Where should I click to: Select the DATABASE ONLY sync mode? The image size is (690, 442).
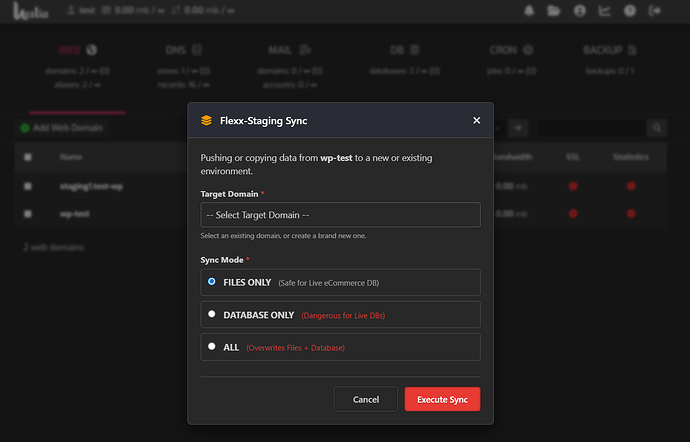click(x=212, y=314)
